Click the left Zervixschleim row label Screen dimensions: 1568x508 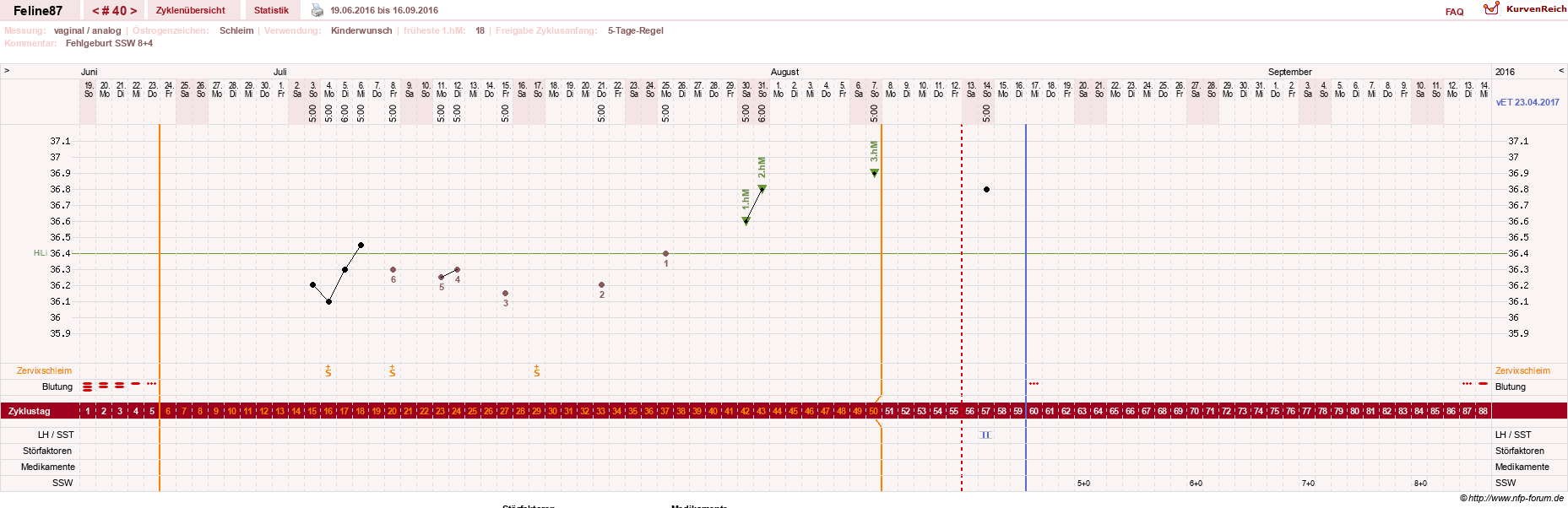point(44,370)
